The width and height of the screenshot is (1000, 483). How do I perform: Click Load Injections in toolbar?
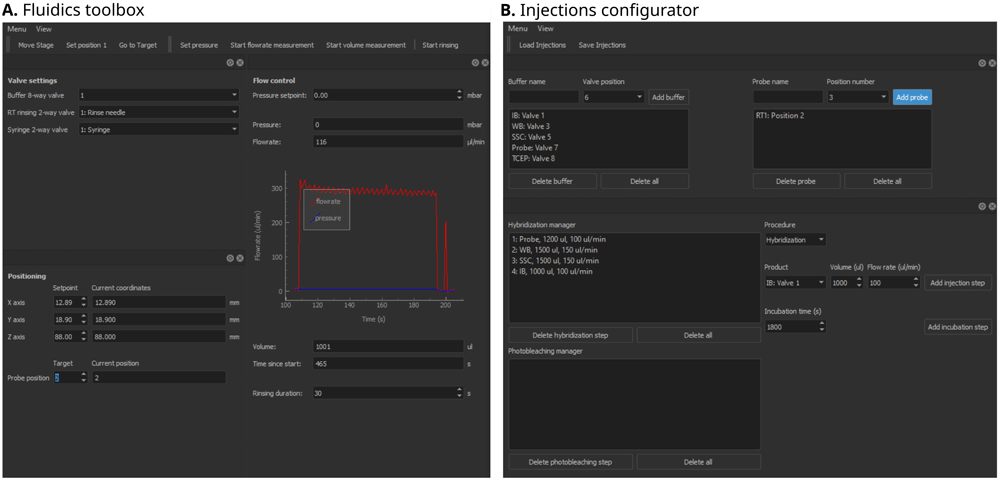coord(543,45)
